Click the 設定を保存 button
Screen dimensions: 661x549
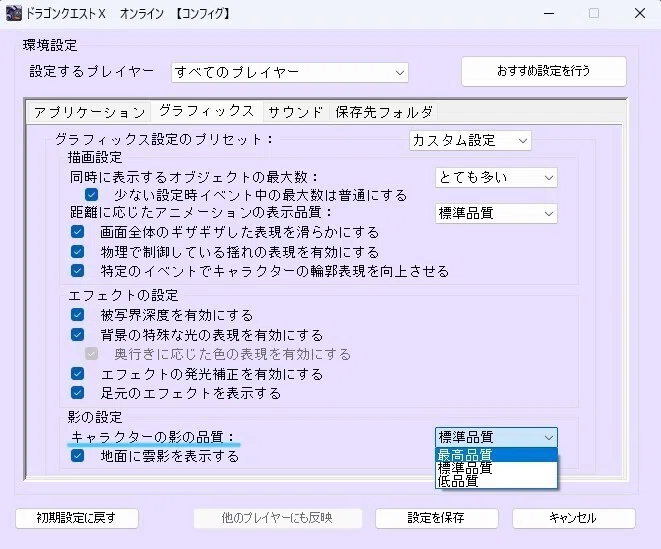(x=436, y=518)
